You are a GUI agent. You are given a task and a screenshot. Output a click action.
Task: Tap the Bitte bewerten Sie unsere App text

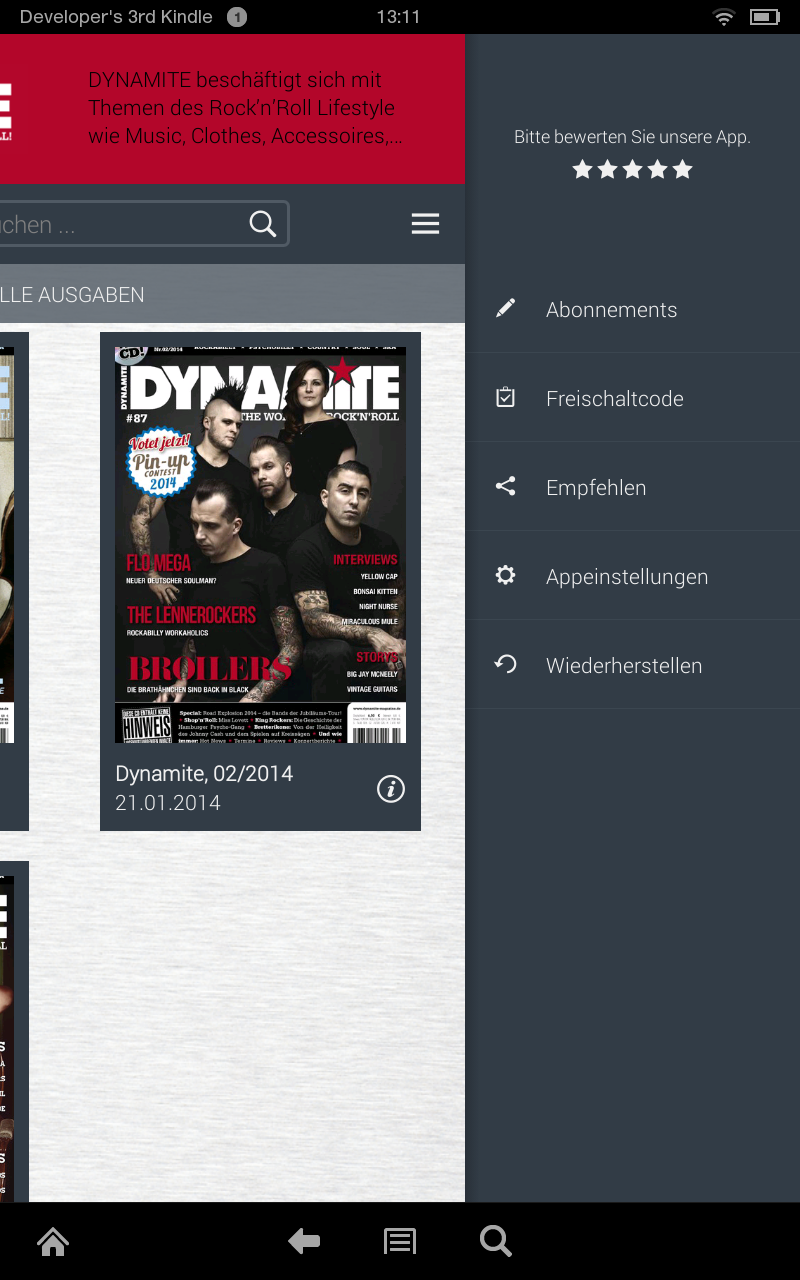632,136
